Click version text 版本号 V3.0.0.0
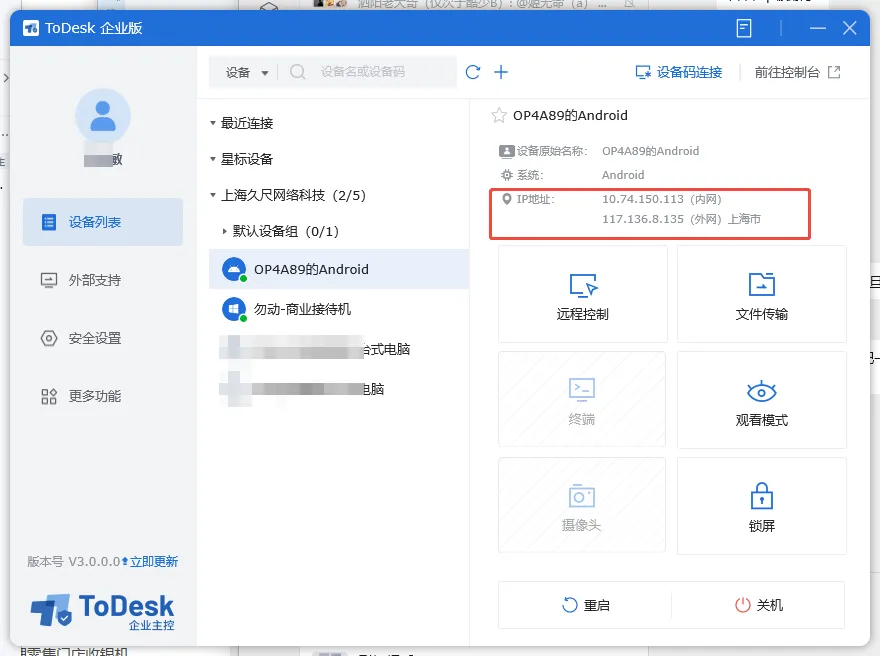The width and height of the screenshot is (880, 656). [x=74, y=562]
